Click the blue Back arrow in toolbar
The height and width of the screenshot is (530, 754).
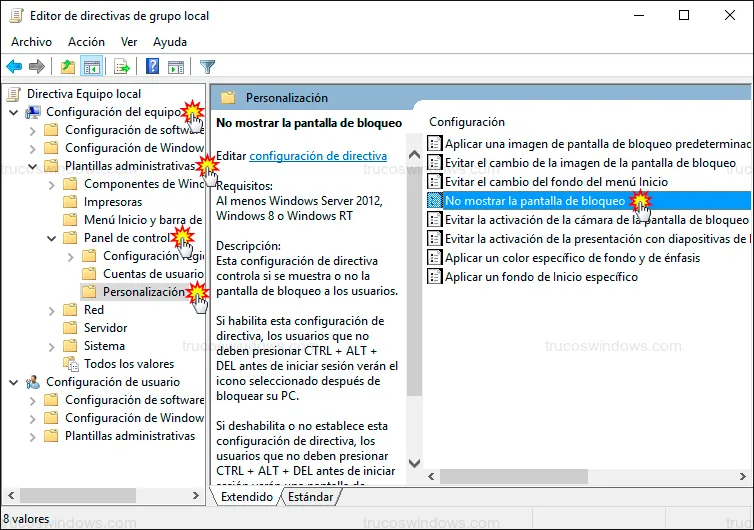click(x=14, y=67)
